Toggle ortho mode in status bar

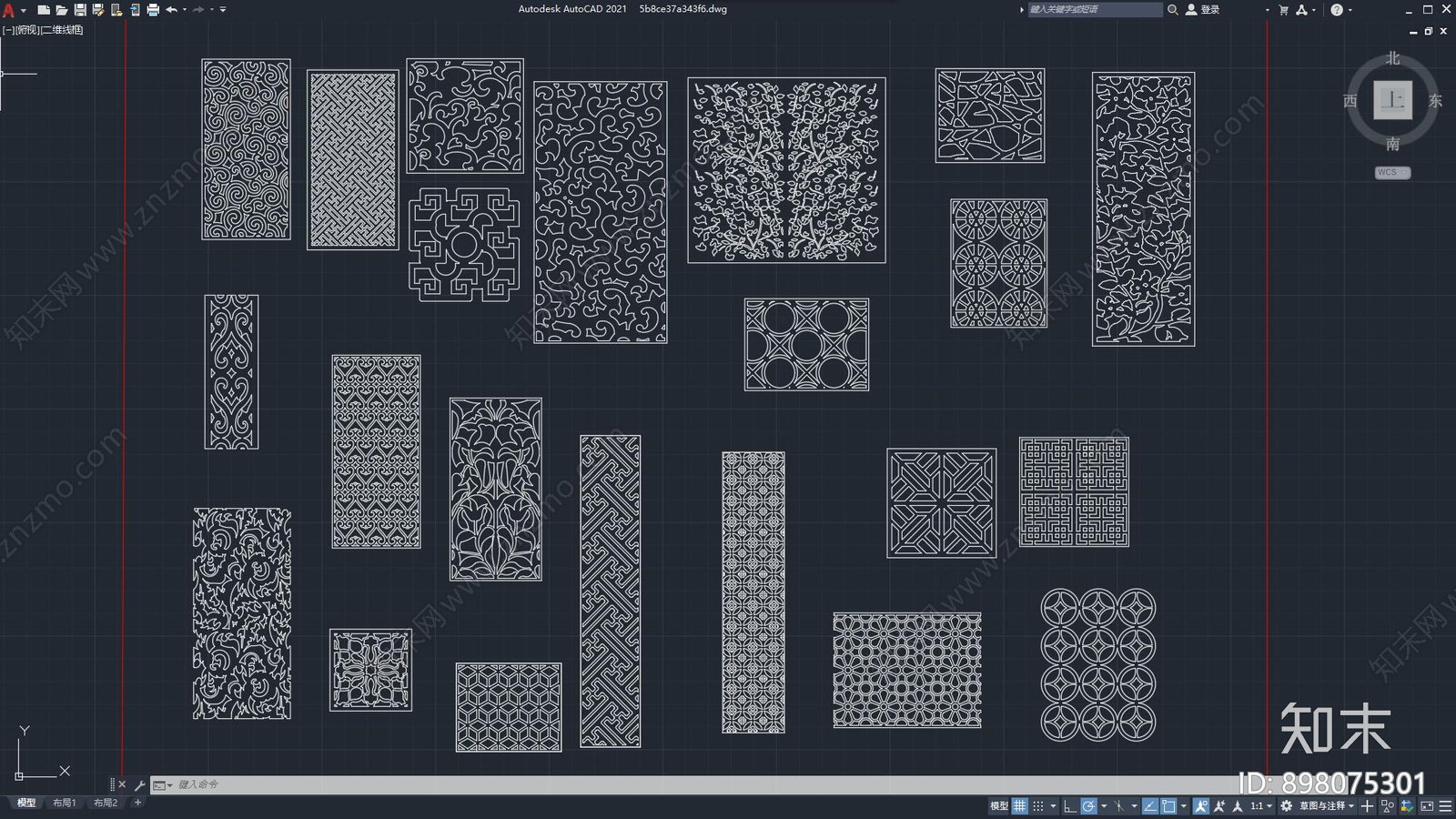(x=1070, y=805)
